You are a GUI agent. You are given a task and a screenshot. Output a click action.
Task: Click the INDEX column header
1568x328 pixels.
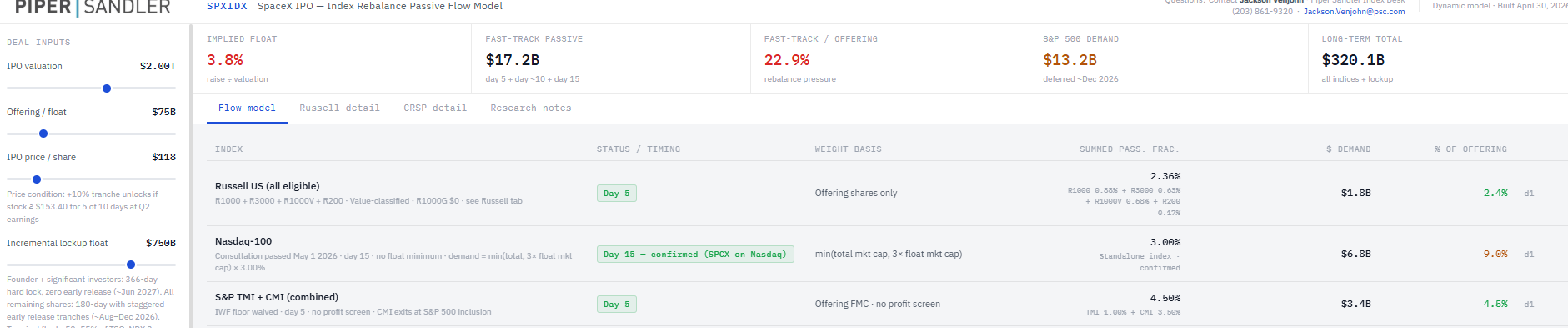[229, 149]
